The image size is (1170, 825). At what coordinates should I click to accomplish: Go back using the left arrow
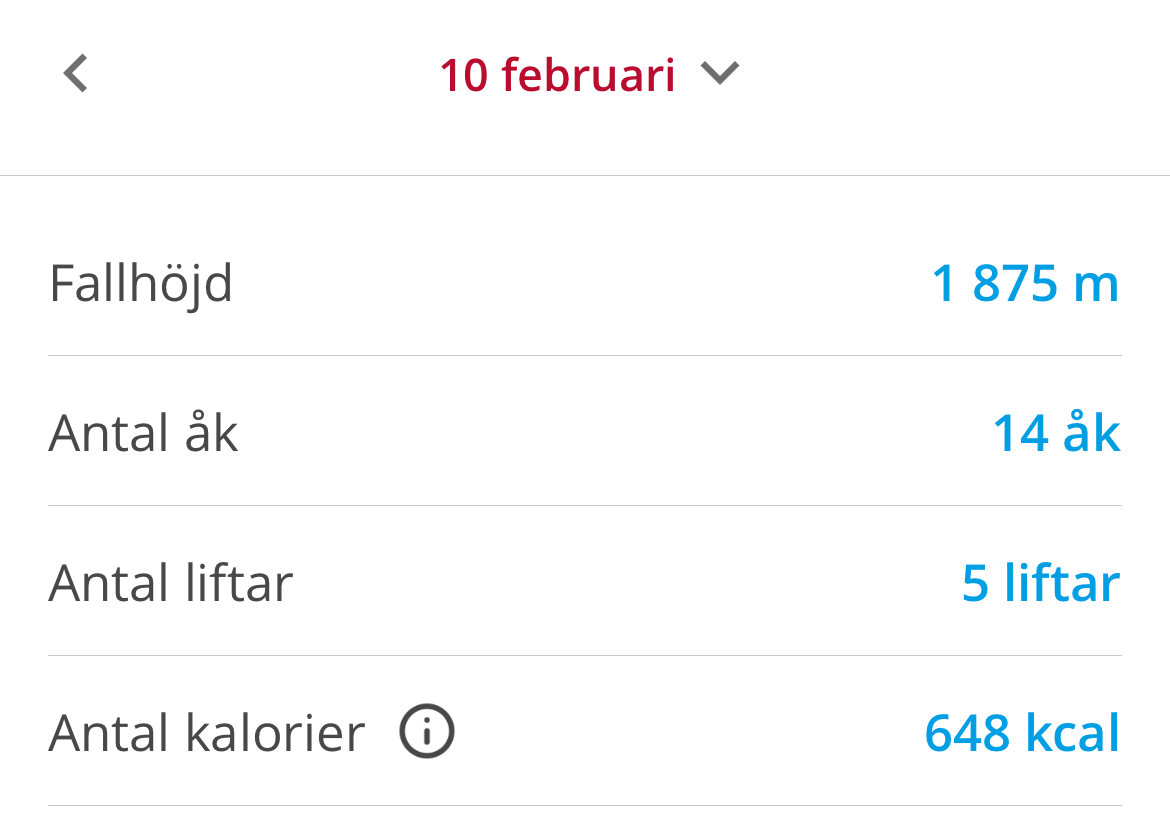click(75, 73)
